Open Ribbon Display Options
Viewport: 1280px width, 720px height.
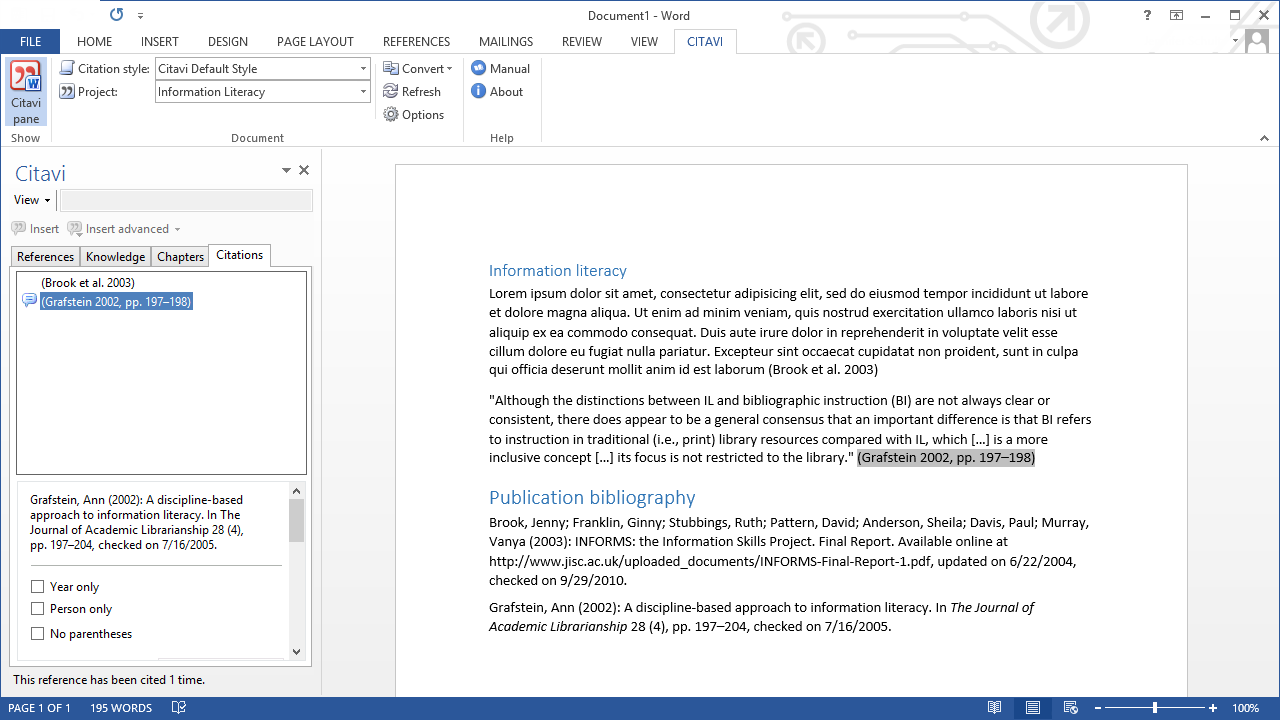click(1176, 15)
